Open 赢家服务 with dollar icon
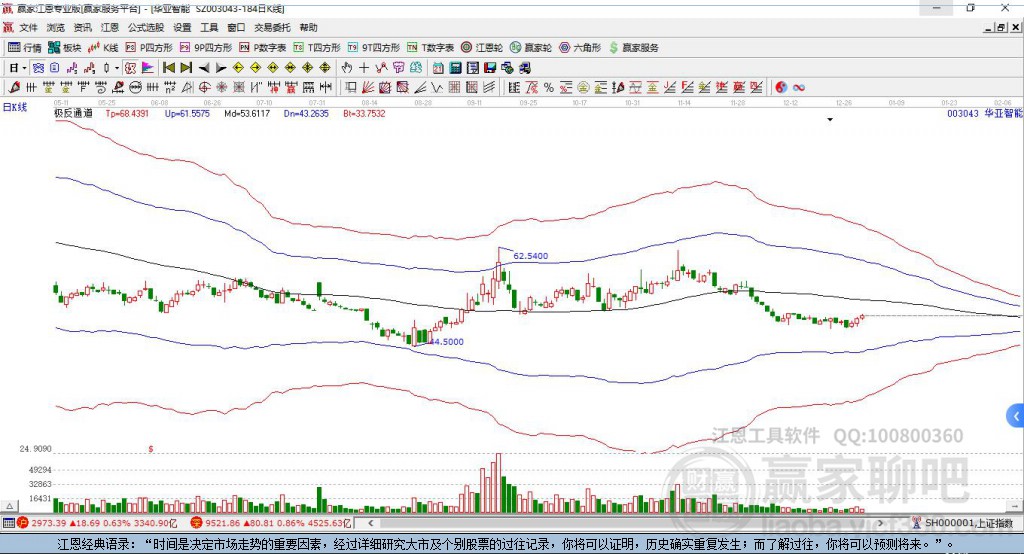1024x554 pixels. click(x=633, y=48)
